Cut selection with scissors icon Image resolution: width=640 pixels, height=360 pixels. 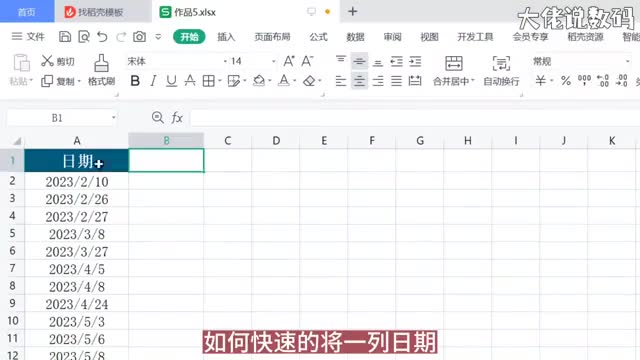pos(47,61)
